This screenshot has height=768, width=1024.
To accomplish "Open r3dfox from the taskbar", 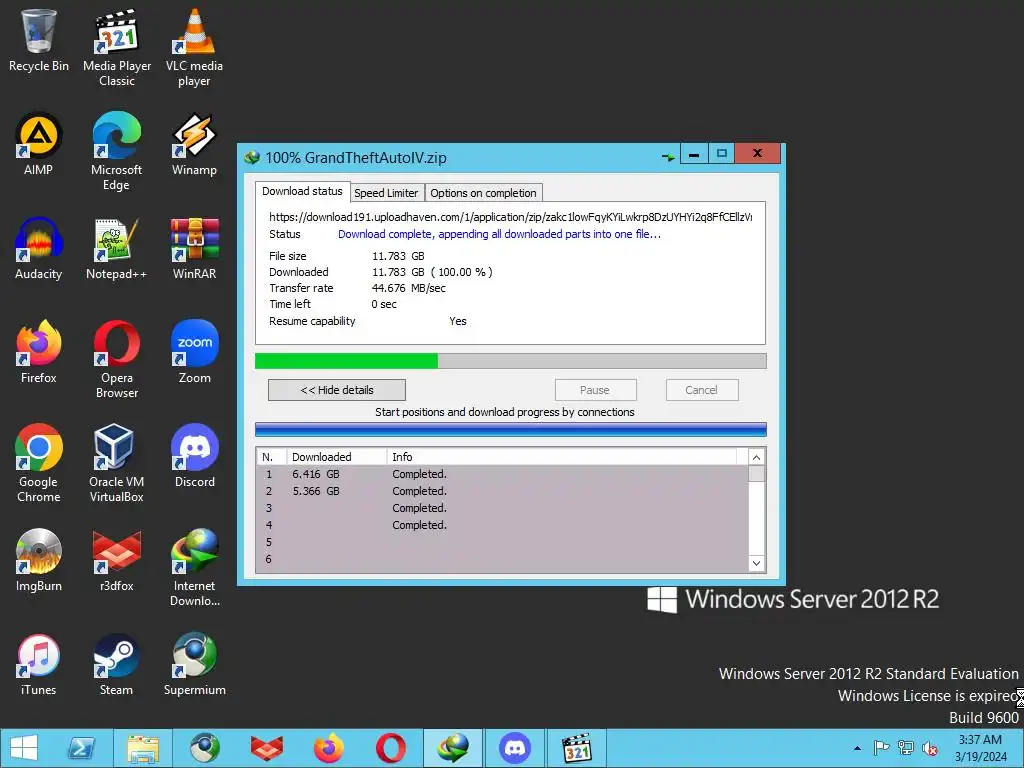I will point(267,748).
